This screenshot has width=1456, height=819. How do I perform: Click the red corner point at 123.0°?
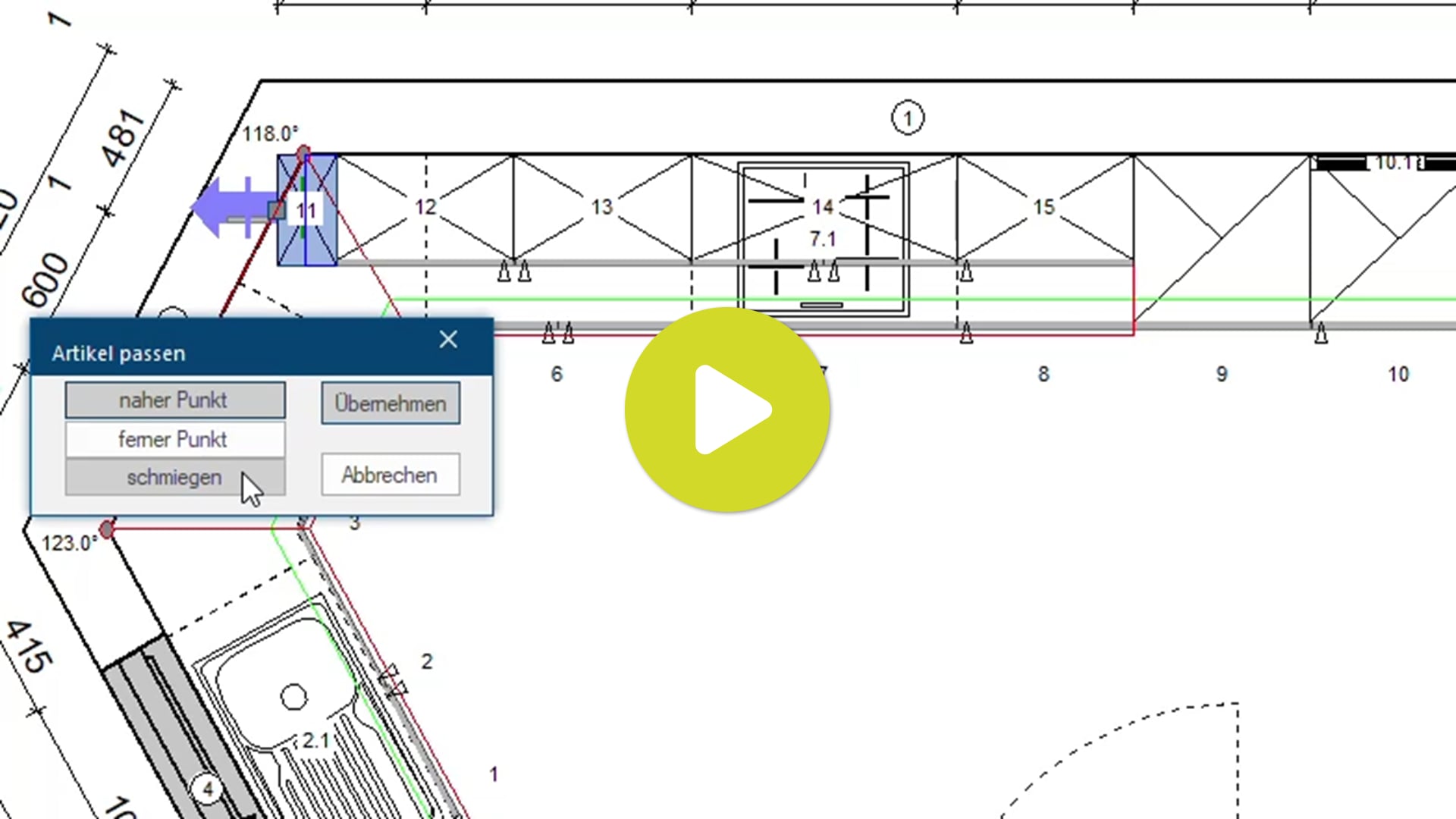pyautogui.click(x=107, y=529)
